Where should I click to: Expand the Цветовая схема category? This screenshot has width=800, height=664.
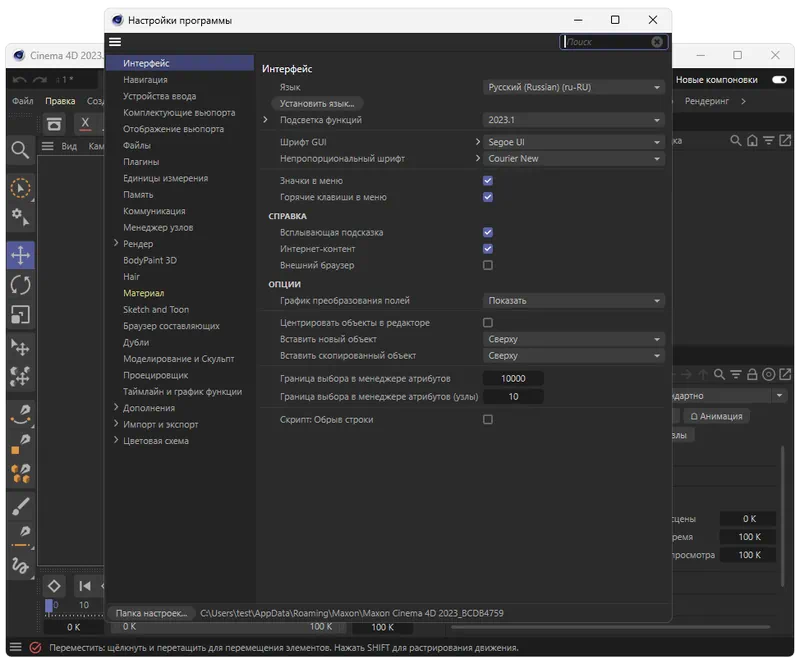pyautogui.click(x=116, y=440)
